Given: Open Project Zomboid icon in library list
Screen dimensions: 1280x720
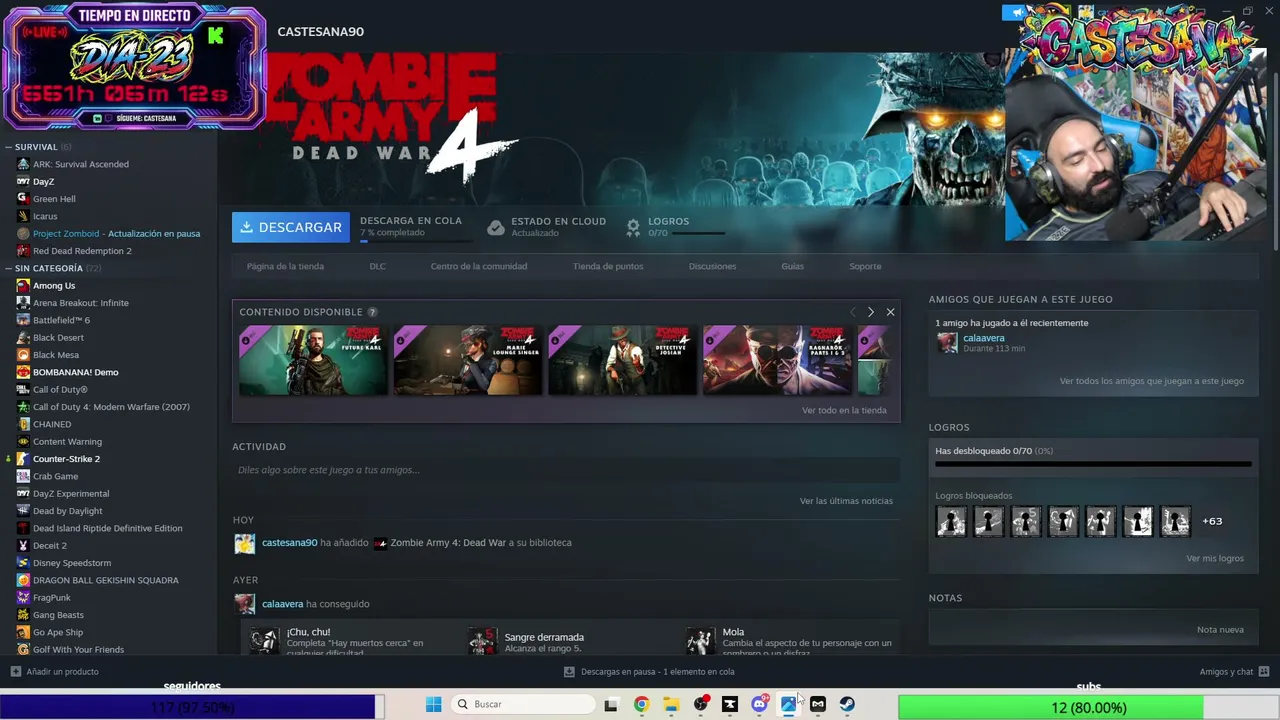Looking at the screenshot, I should pyautogui.click(x=23, y=233).
